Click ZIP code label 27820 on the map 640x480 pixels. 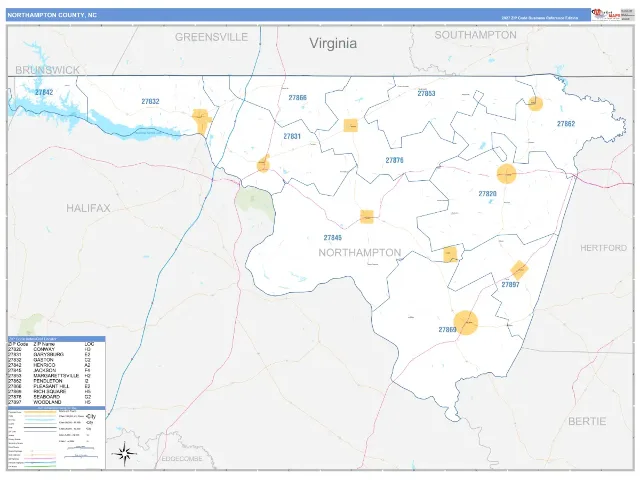pos(487,193)
